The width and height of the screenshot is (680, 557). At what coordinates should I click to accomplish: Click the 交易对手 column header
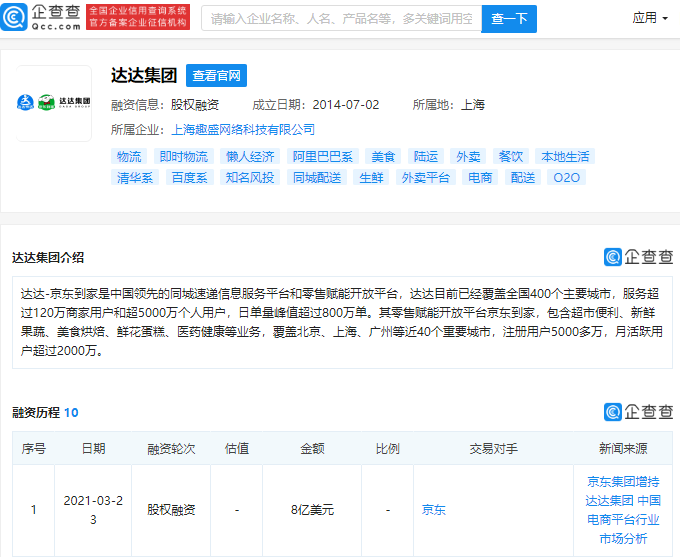point(494,448)
